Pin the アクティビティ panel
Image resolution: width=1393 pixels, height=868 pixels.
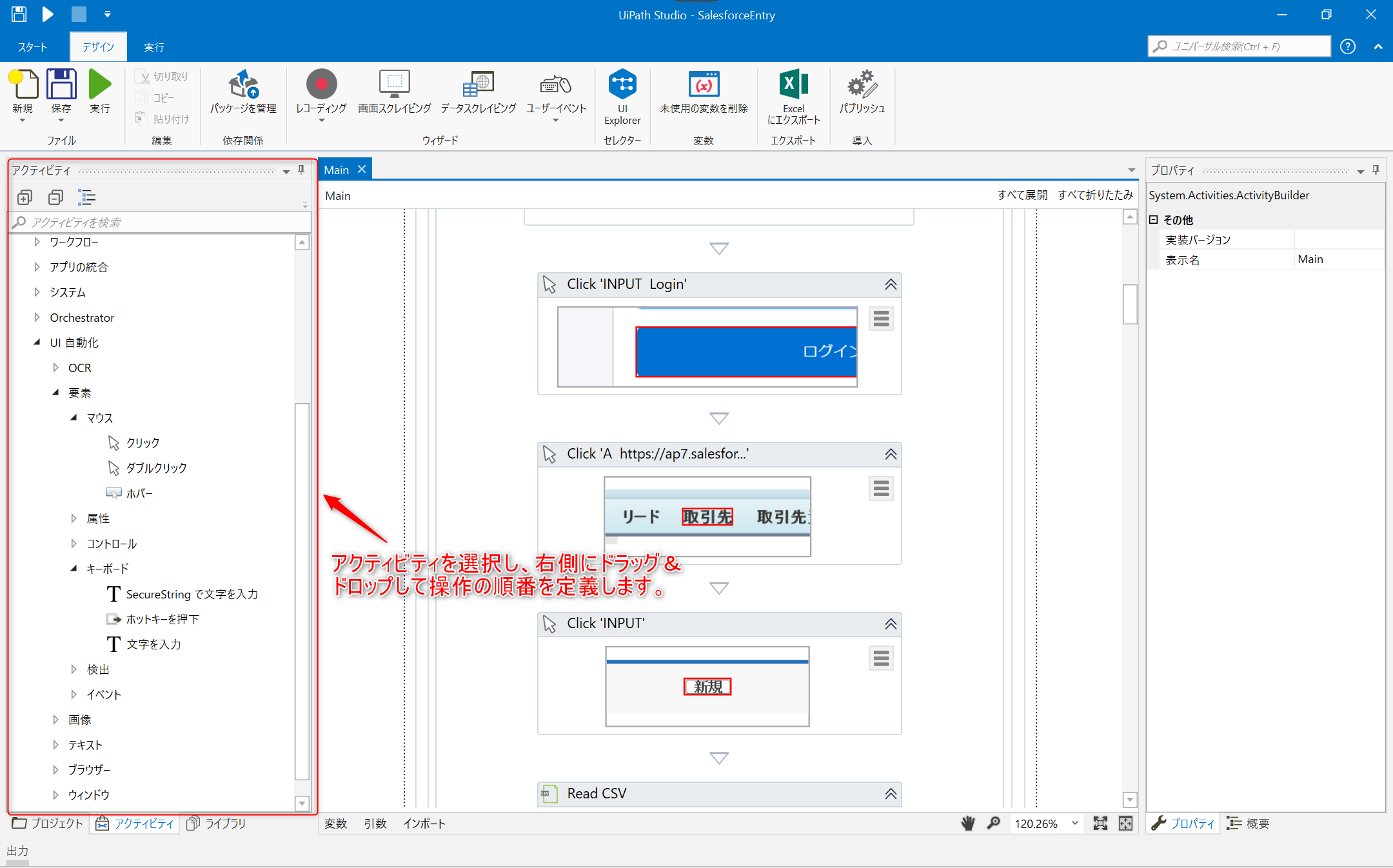(301, 170)
